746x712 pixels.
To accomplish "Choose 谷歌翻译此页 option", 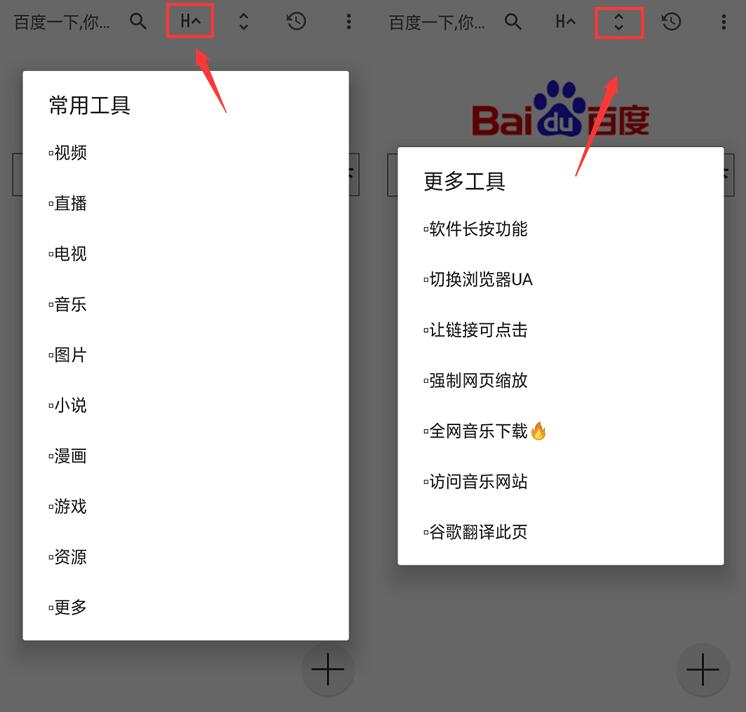I will tap(475, 532).
